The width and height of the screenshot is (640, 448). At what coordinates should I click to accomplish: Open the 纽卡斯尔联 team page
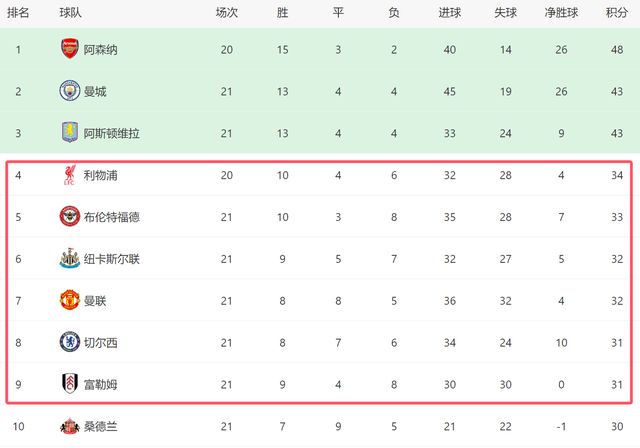point(113,259)
